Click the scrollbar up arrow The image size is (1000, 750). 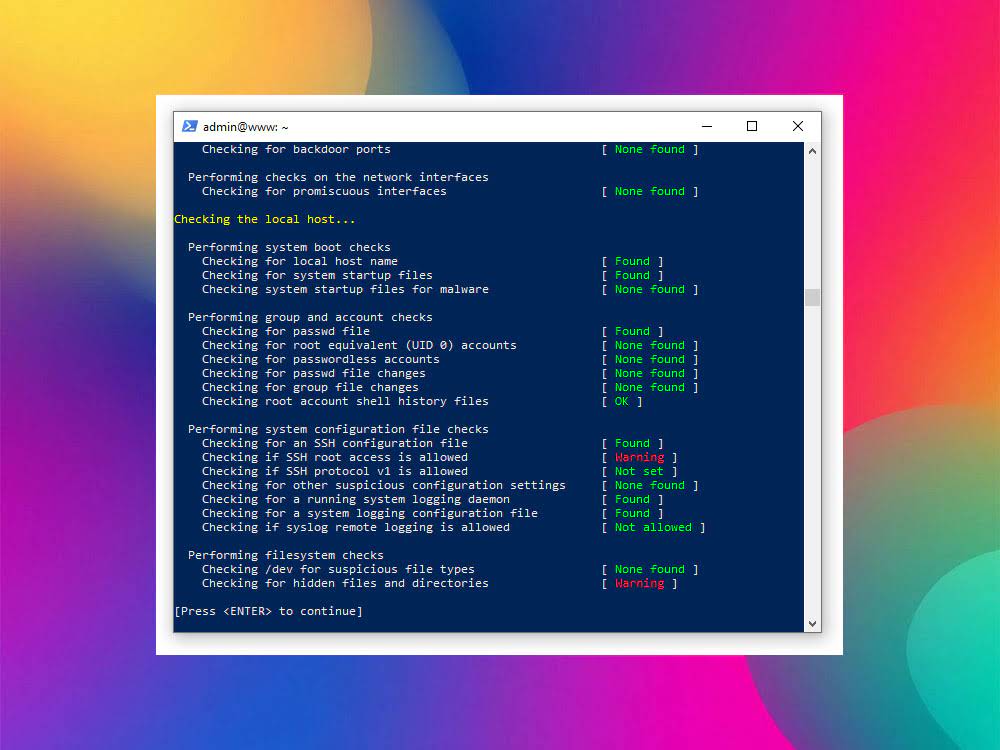(x=812, y=151)
